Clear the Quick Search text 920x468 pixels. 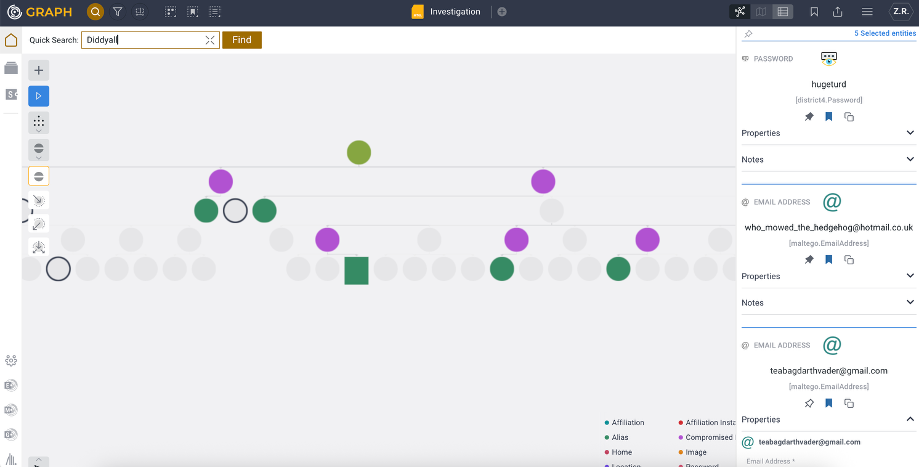tap(209, 40)
